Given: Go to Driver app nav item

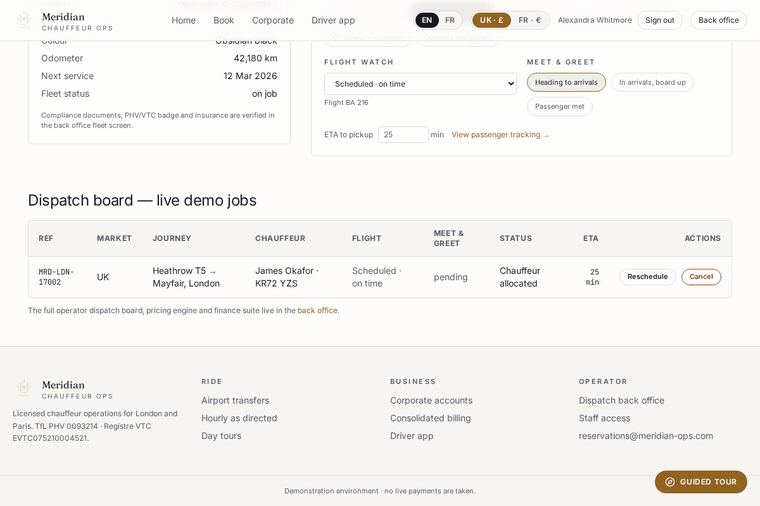Looking at the screenshot, I should tap(333, 20).
